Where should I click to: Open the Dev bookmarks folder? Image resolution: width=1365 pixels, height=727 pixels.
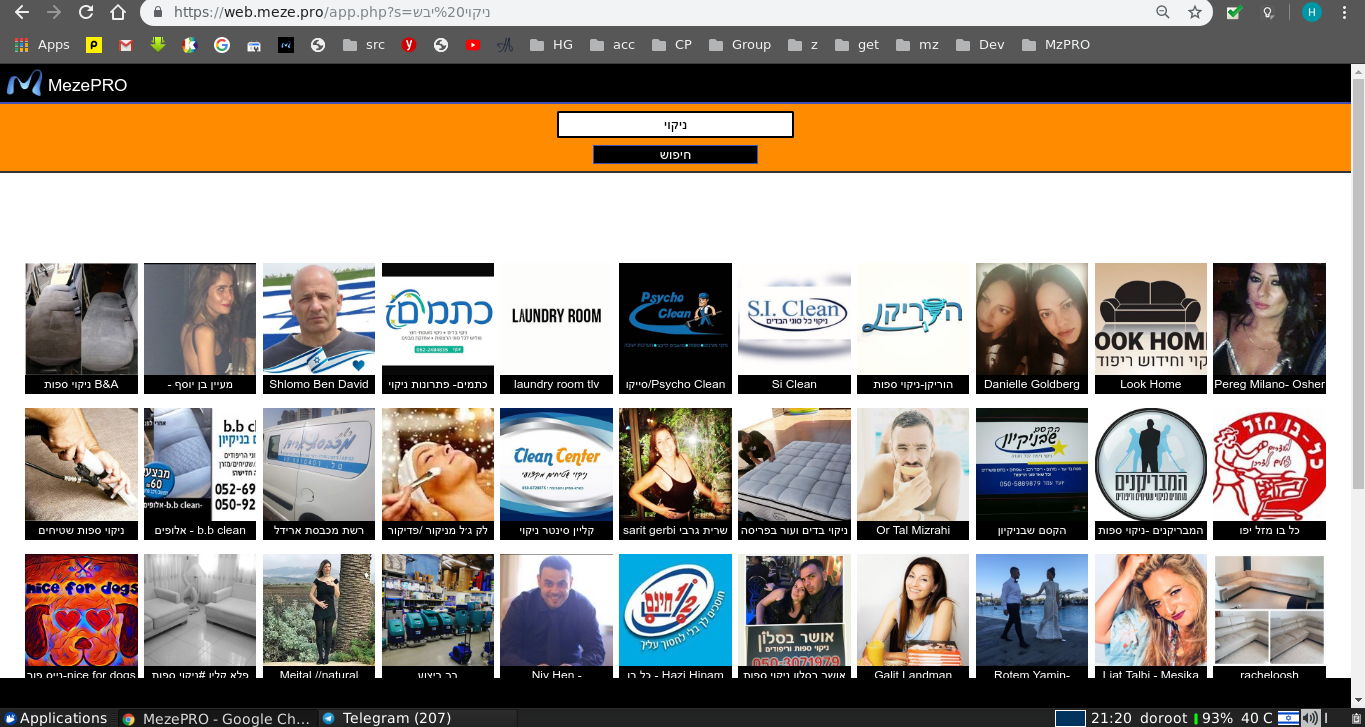click(x=980, y=44)
